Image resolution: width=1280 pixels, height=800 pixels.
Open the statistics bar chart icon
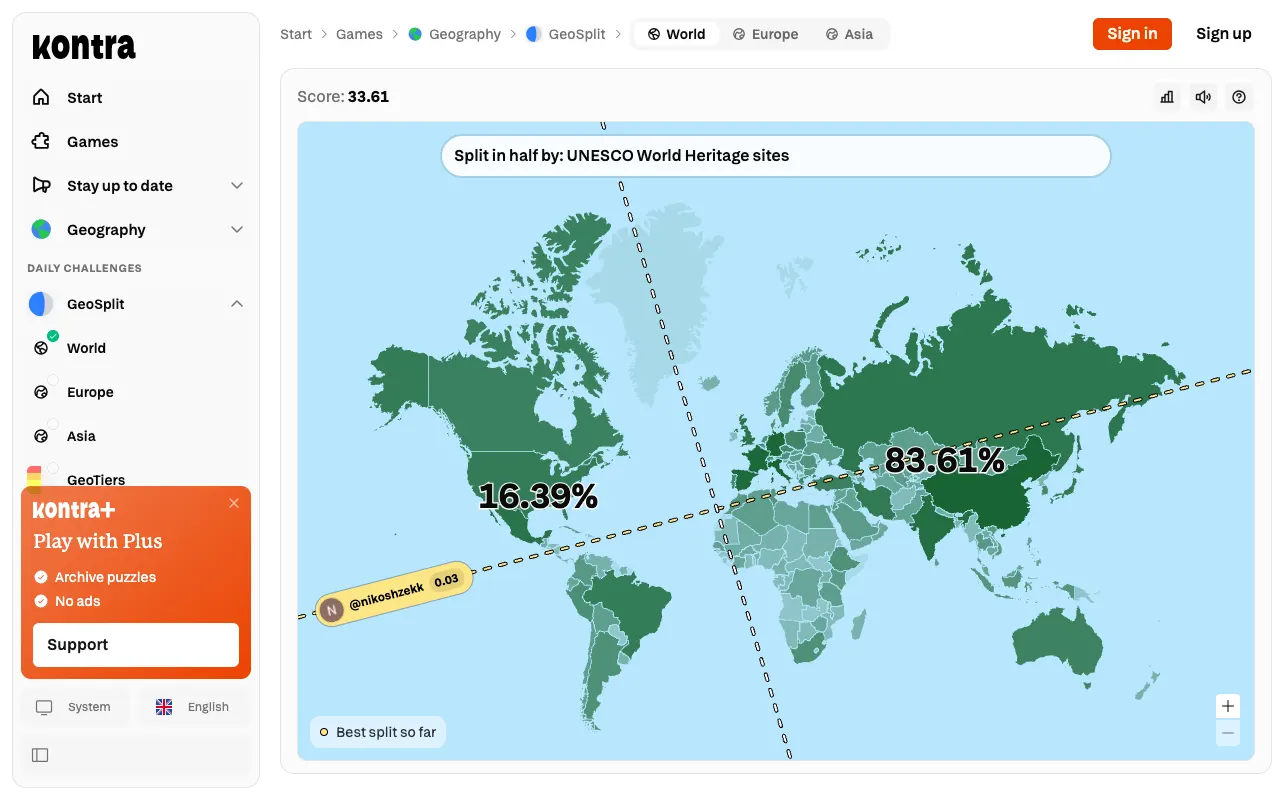click(x=1167, y=97)
